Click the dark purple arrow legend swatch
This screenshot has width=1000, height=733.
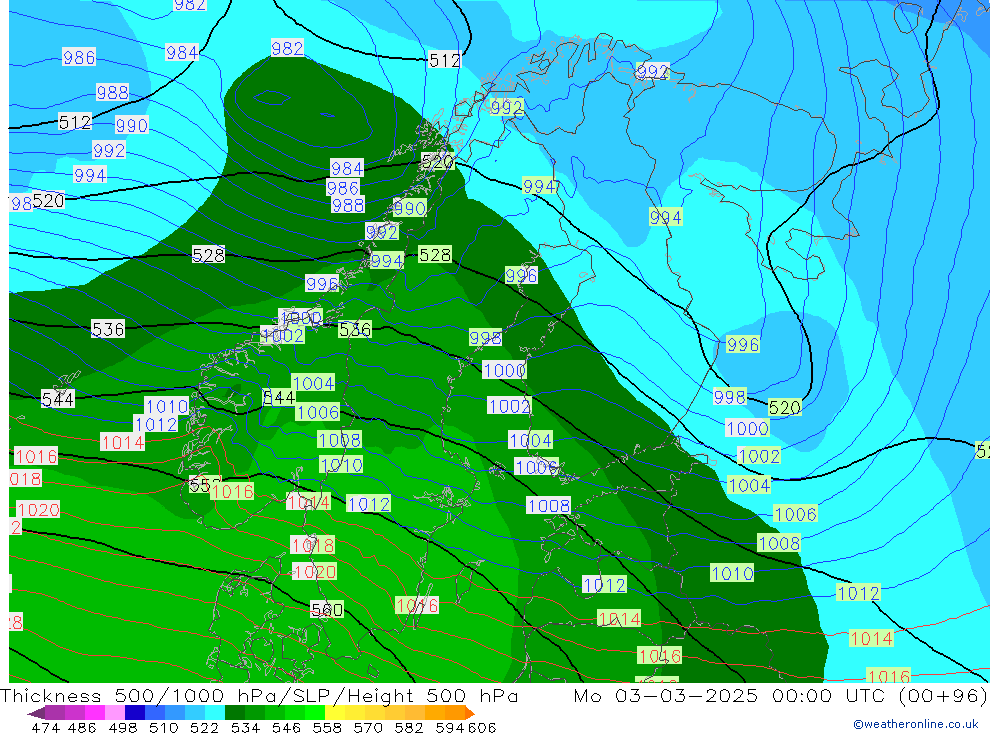36,713
